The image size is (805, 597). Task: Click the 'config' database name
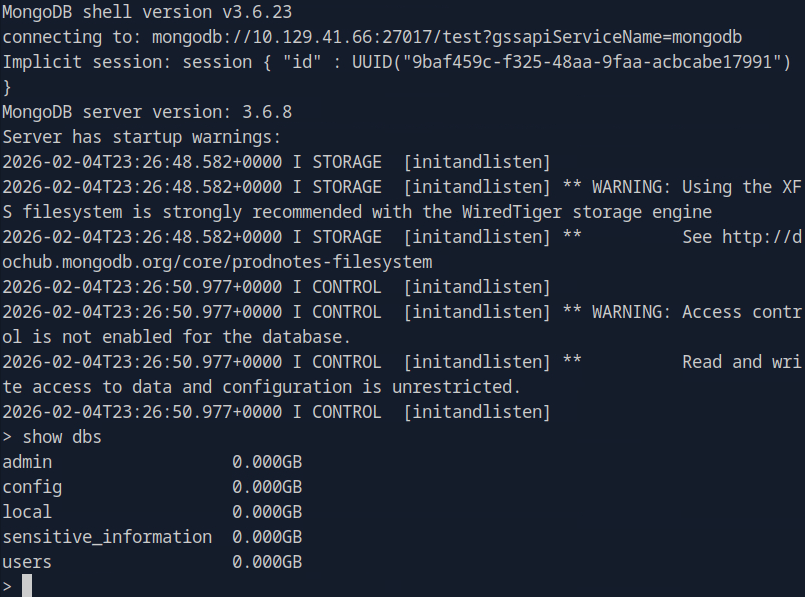point(32,487)
